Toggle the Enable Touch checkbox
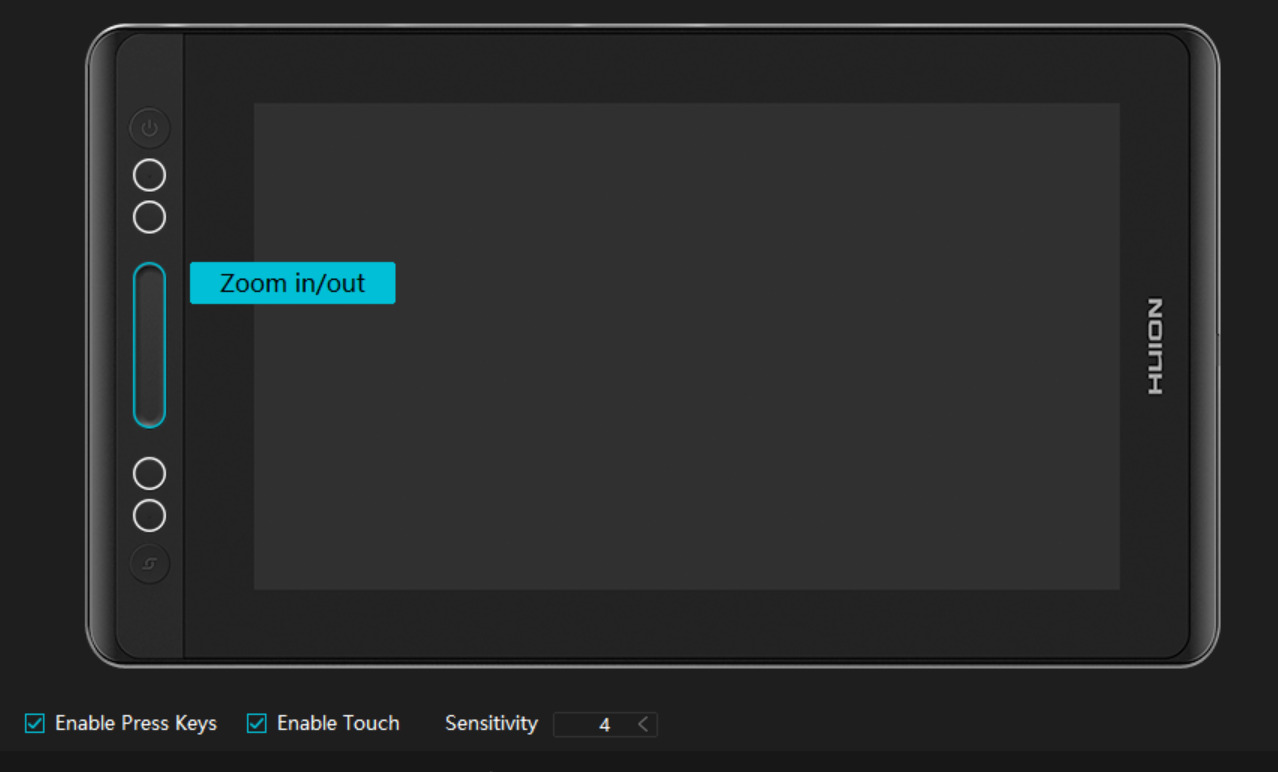Image resolution: width=1278 pixels, height=772 pixels. tap(257, 723)
